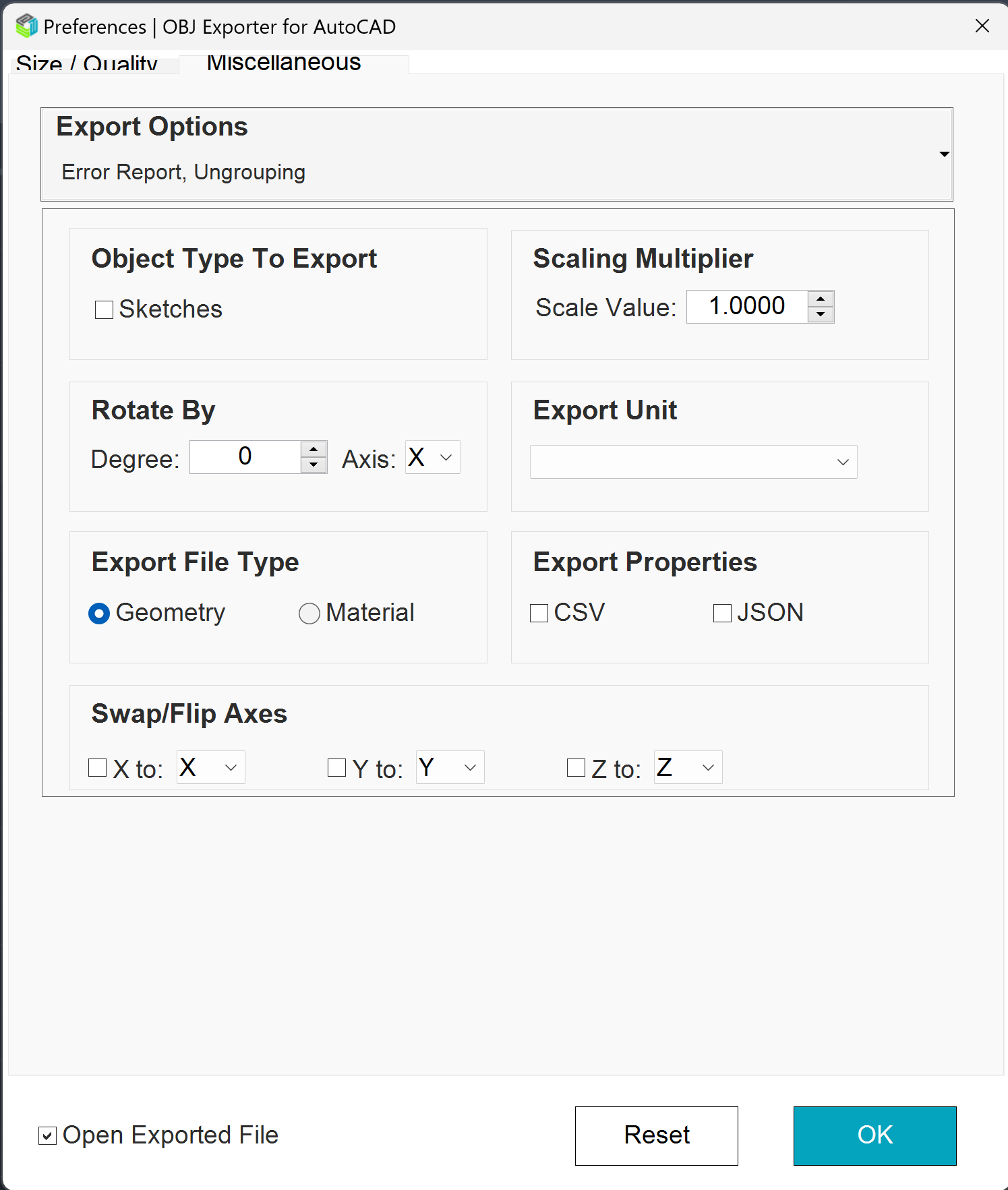Viewport: 1008px width, 1190px height.
Task: Select the Miscellaneous tab
Action: coord(284,63)
